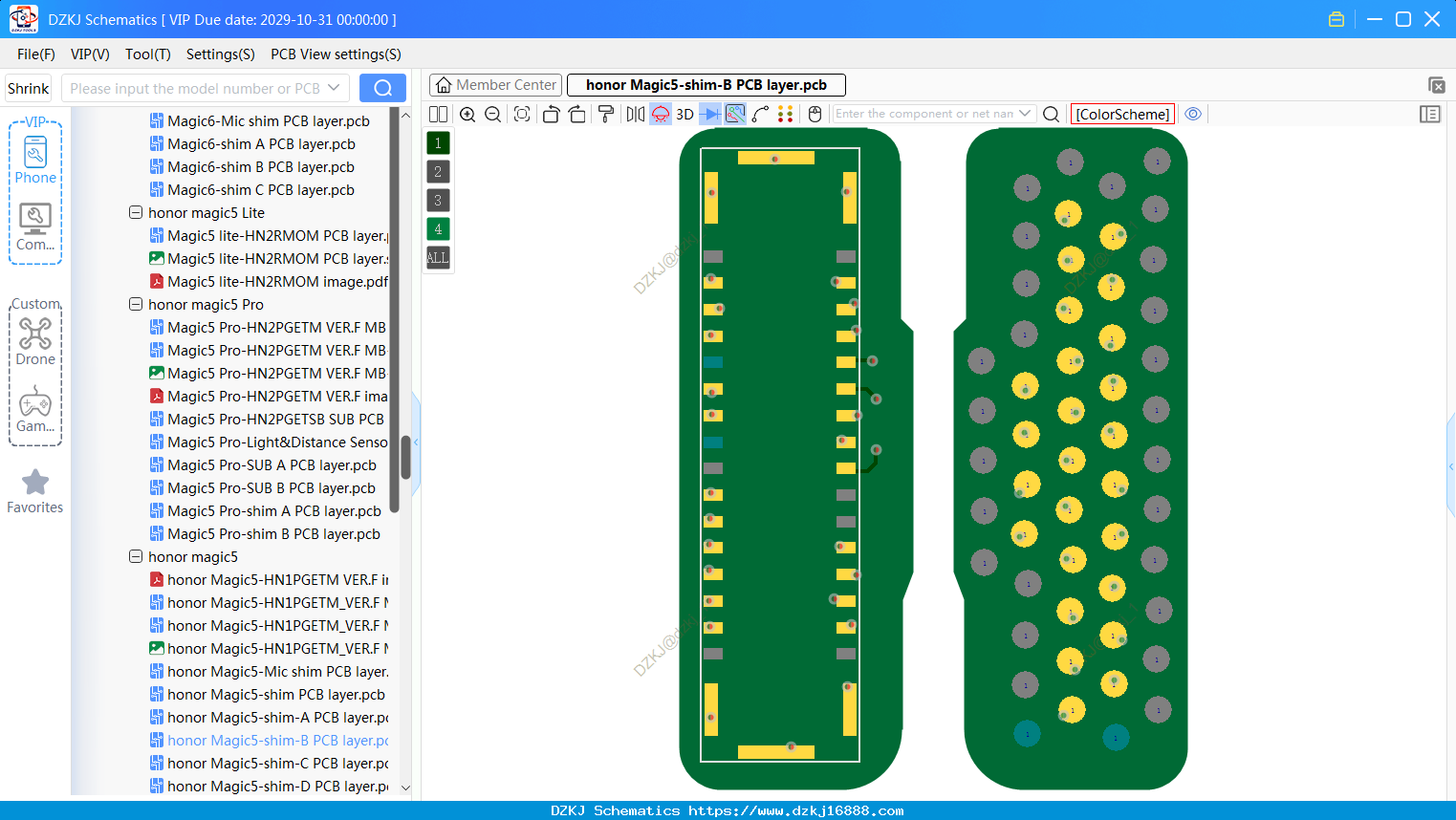
Task: Open Magic5 Pro-Light&Distance Sensor file
Action: pyautogui.click(x=269, y=442)
